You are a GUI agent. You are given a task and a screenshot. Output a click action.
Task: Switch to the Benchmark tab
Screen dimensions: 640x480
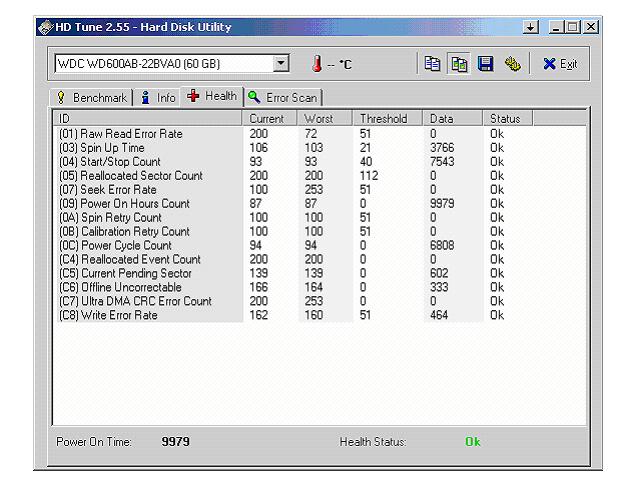[x=93, y=98]
